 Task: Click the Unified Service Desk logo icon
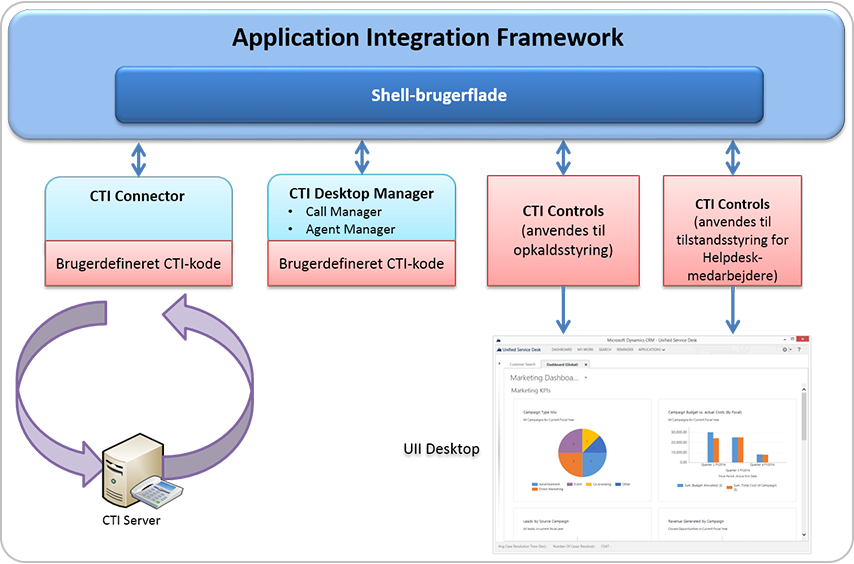499,350
